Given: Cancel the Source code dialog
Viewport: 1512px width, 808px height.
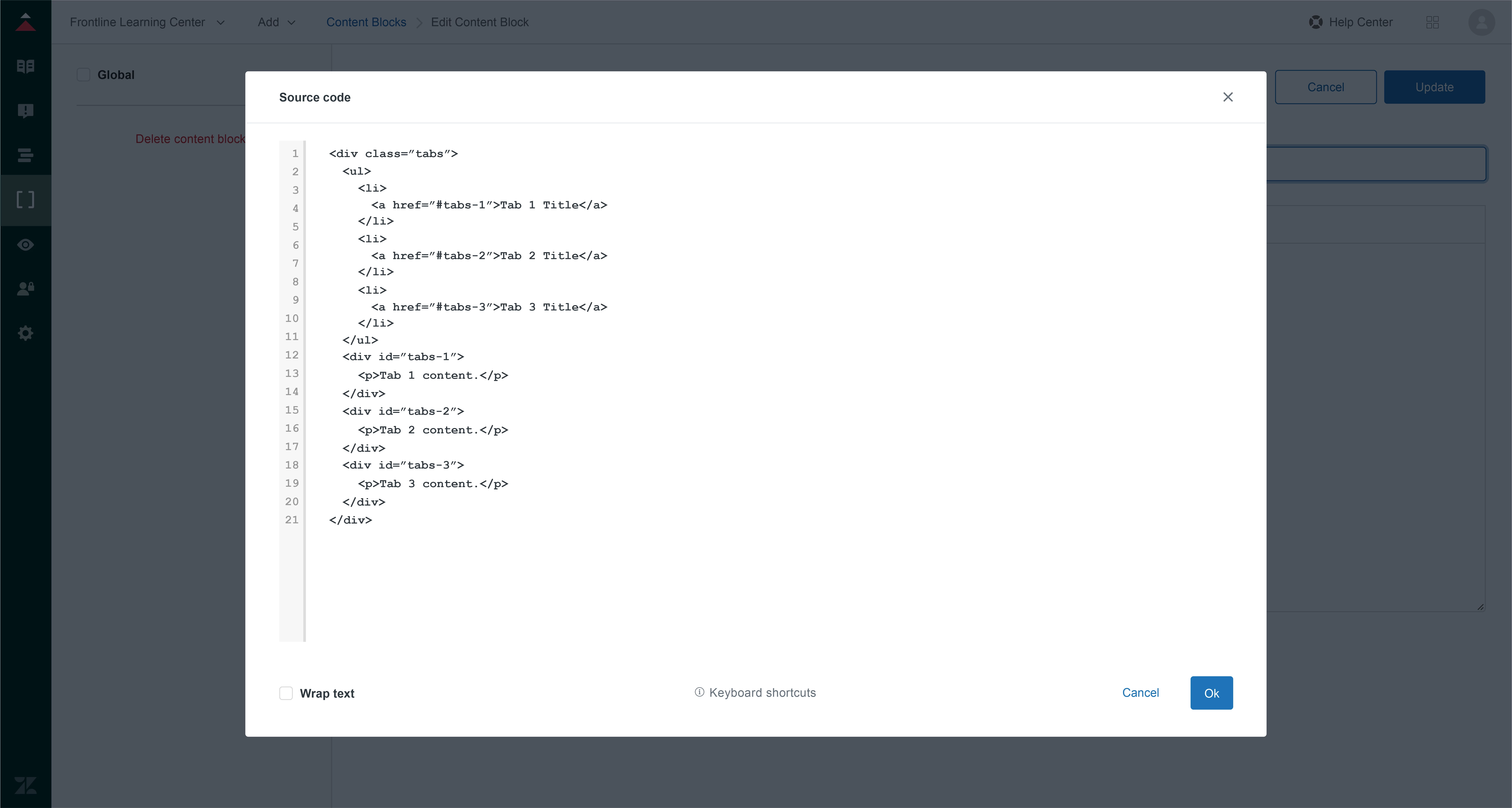Looking at the screenshot, I should [1140, 693].
